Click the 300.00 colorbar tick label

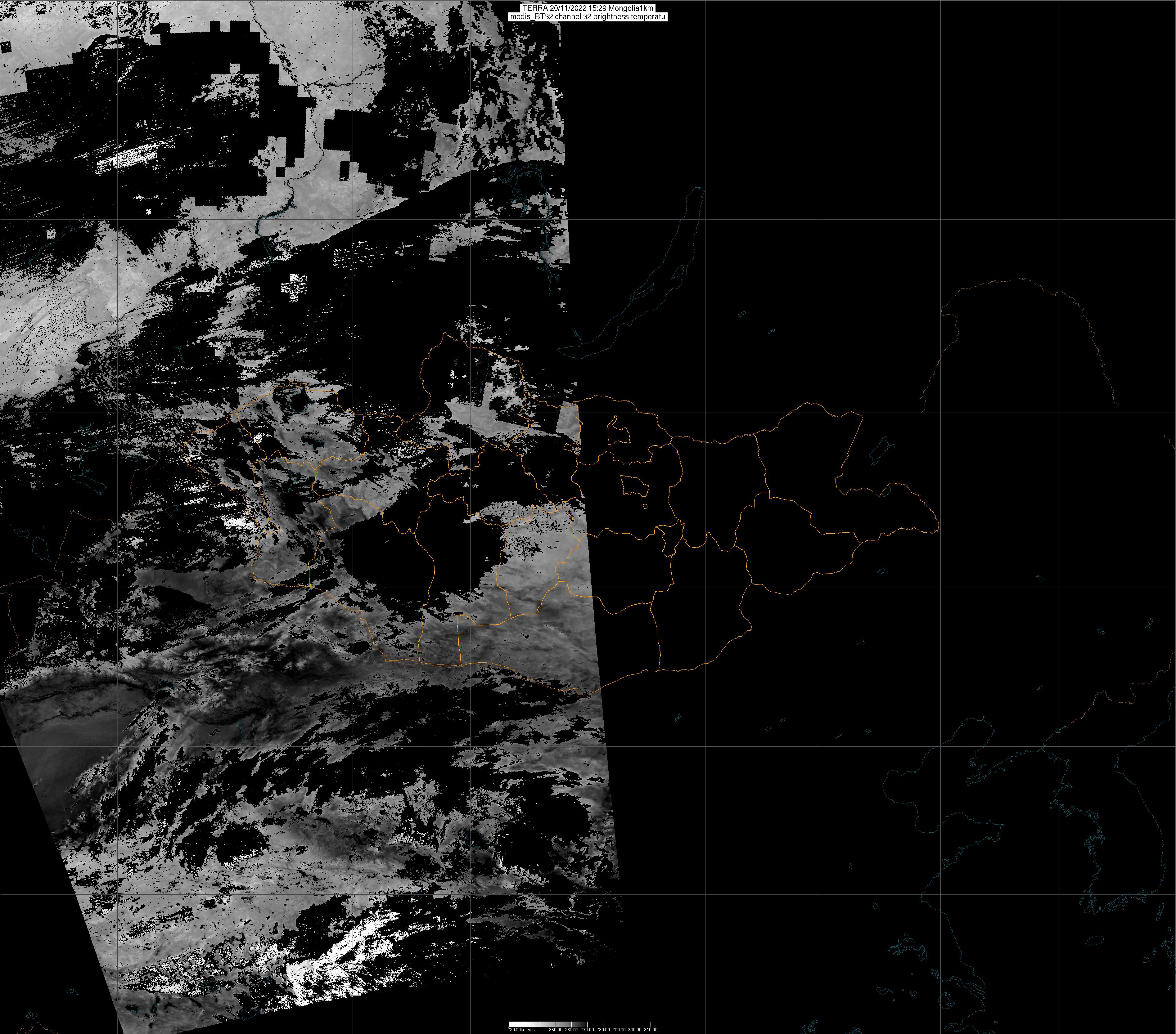pos(635,1029)
